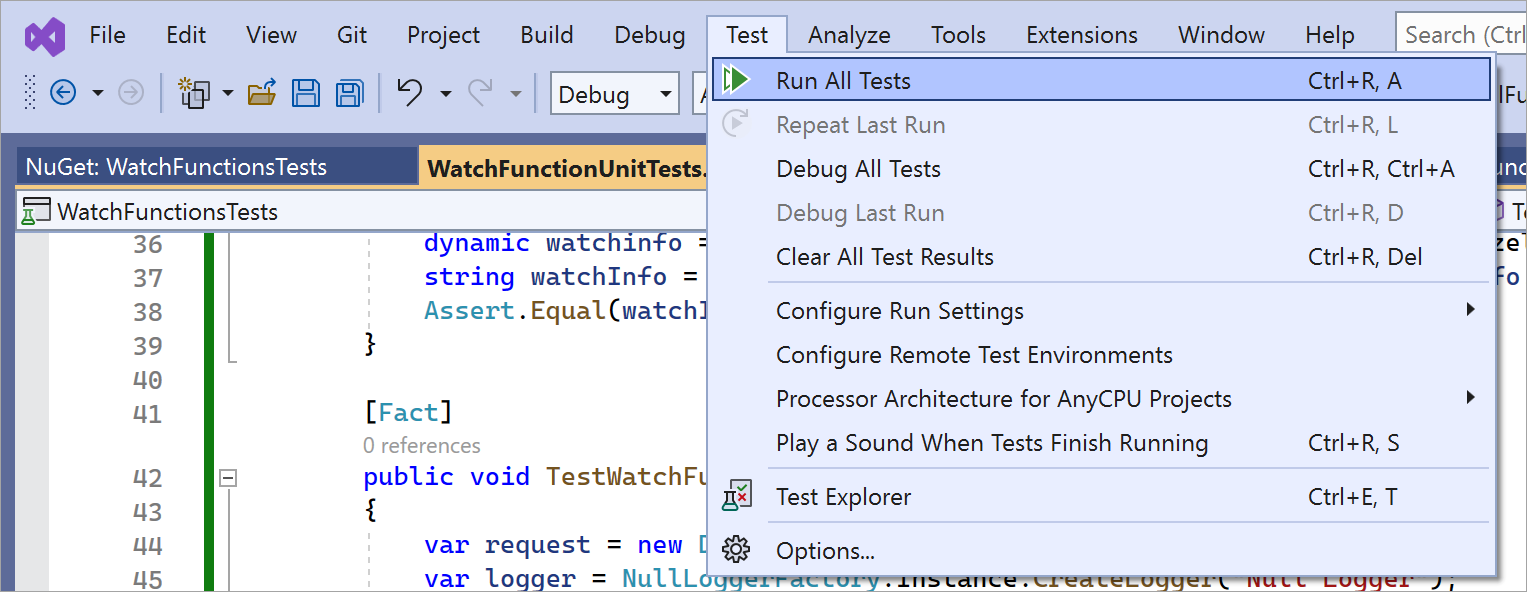
Task: Navigate backward with the back arrow
Action: click(63, 94)
